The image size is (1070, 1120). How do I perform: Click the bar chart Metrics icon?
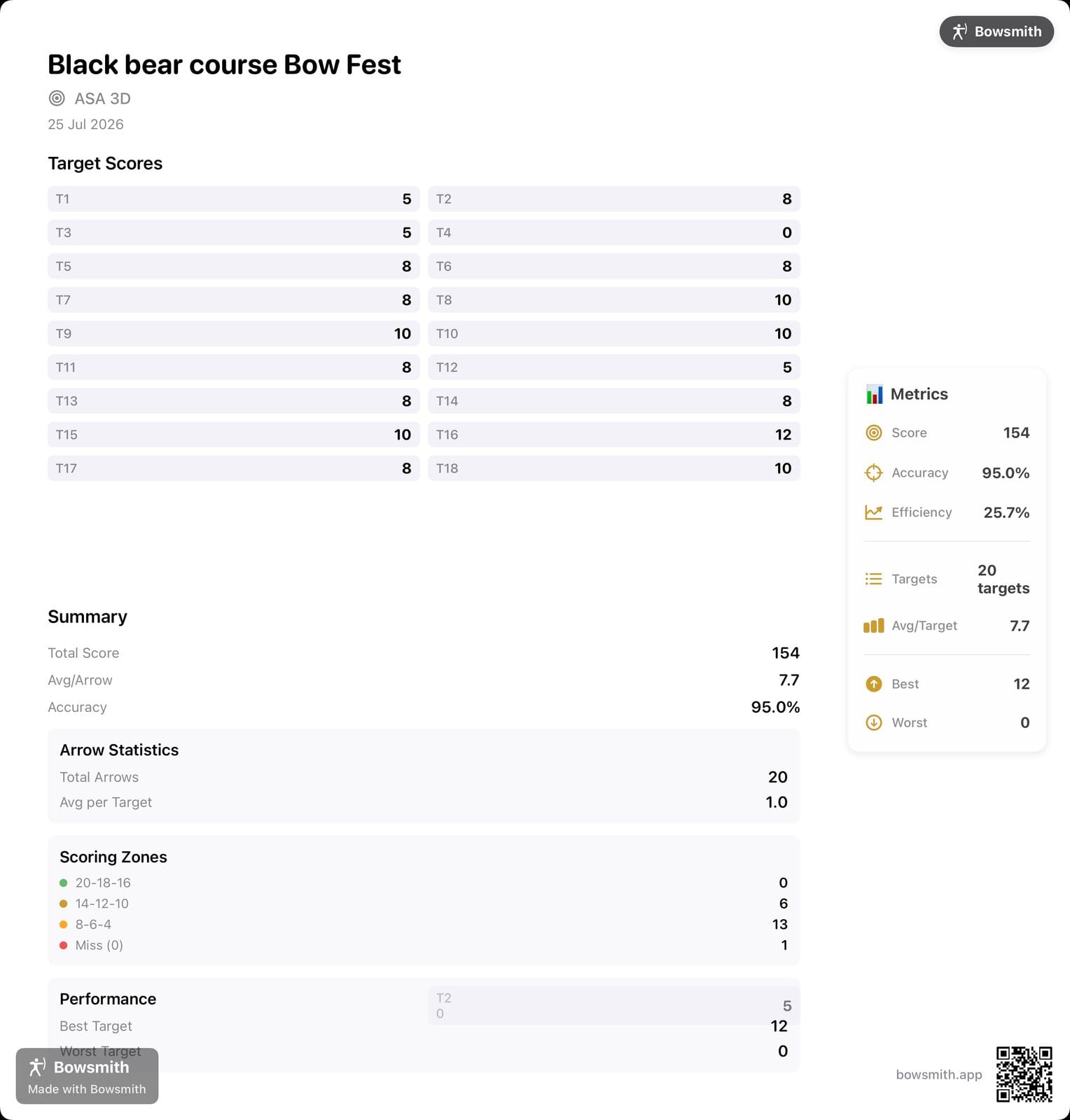tap(874, 394)
